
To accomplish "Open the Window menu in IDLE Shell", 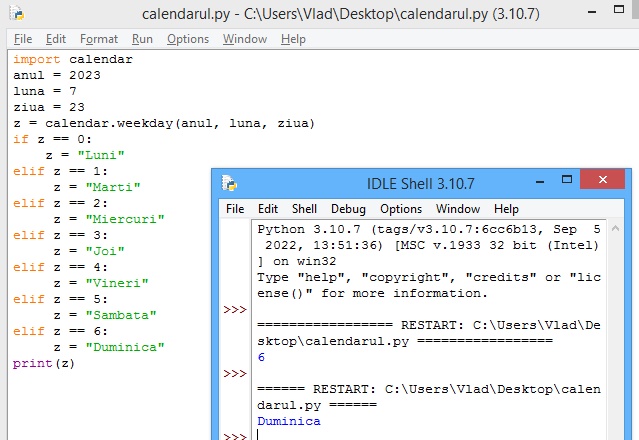I will tap(458, 209).
